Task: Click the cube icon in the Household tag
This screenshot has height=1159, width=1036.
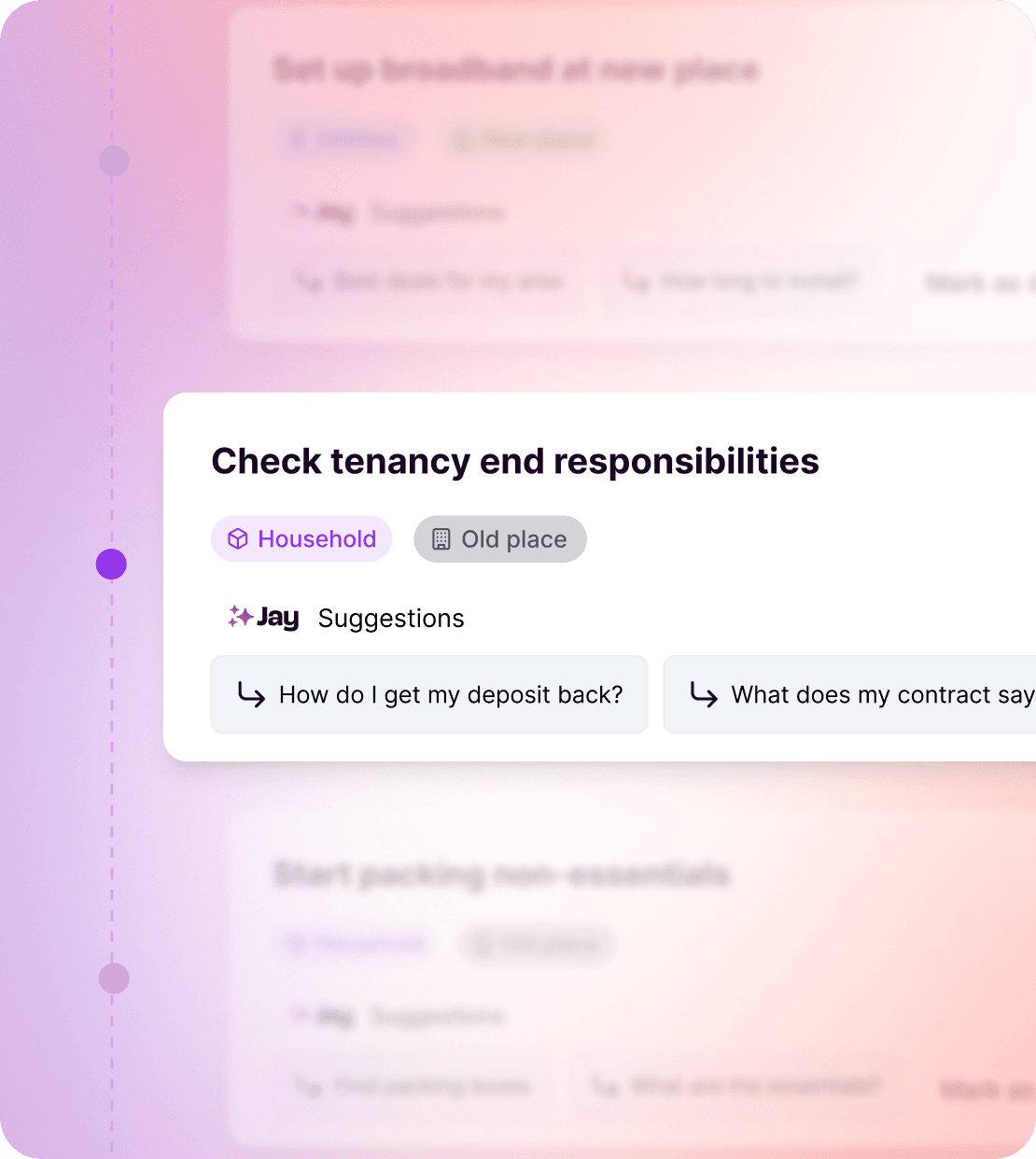Action: point(238,539)
